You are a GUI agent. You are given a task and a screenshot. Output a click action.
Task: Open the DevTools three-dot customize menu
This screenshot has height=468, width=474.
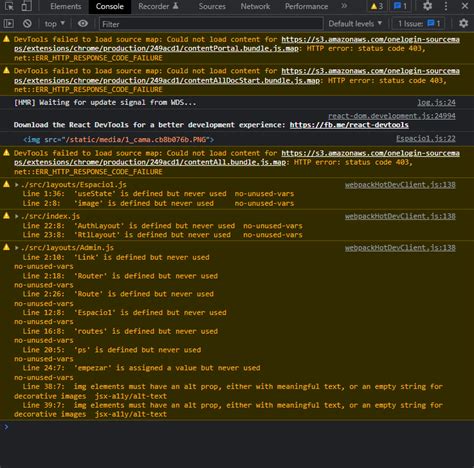446,6
